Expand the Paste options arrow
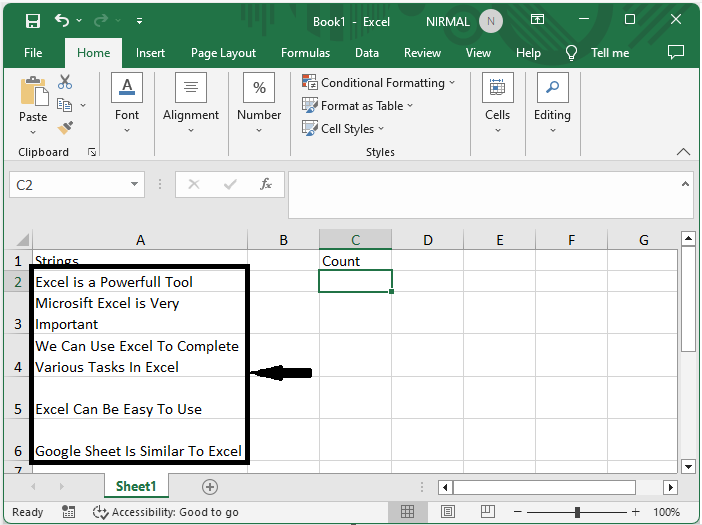702x525 pixels. [33, 132]
